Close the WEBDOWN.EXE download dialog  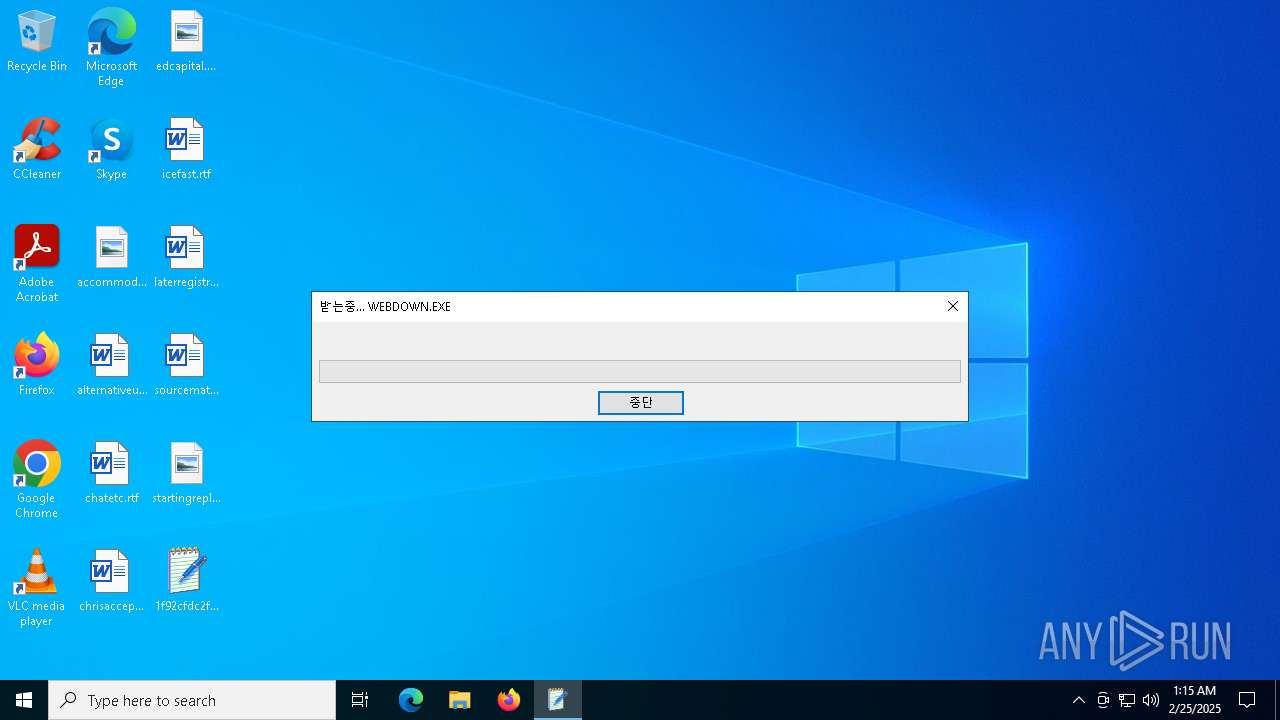point(952,306)
